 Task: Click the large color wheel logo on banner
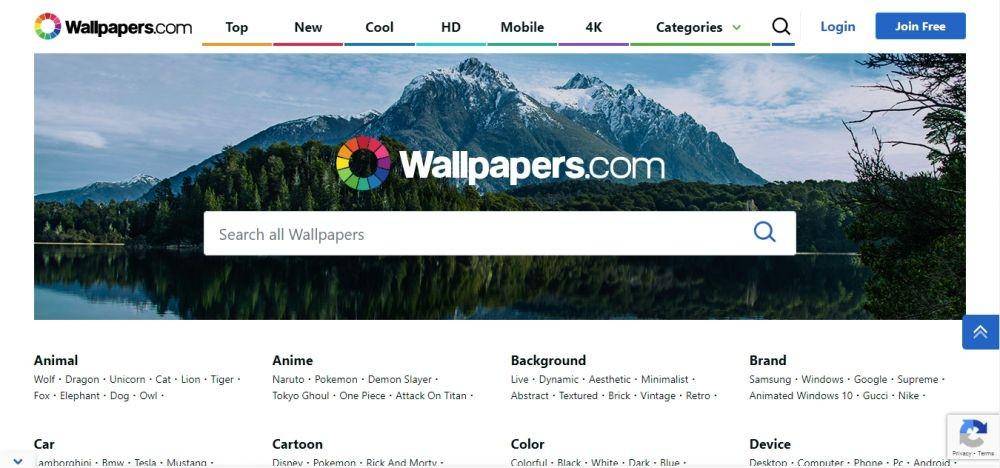(x=363, y=163)
